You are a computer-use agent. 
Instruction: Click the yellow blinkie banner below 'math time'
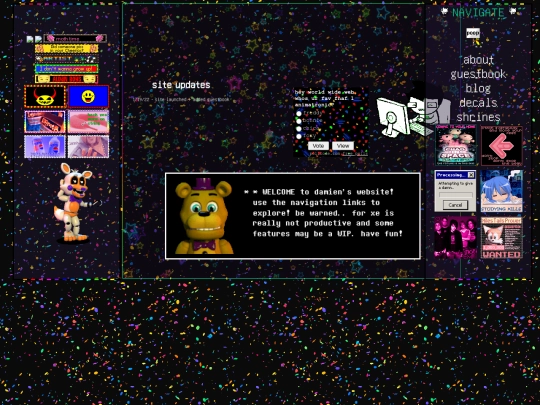click(x=66, y=49)
